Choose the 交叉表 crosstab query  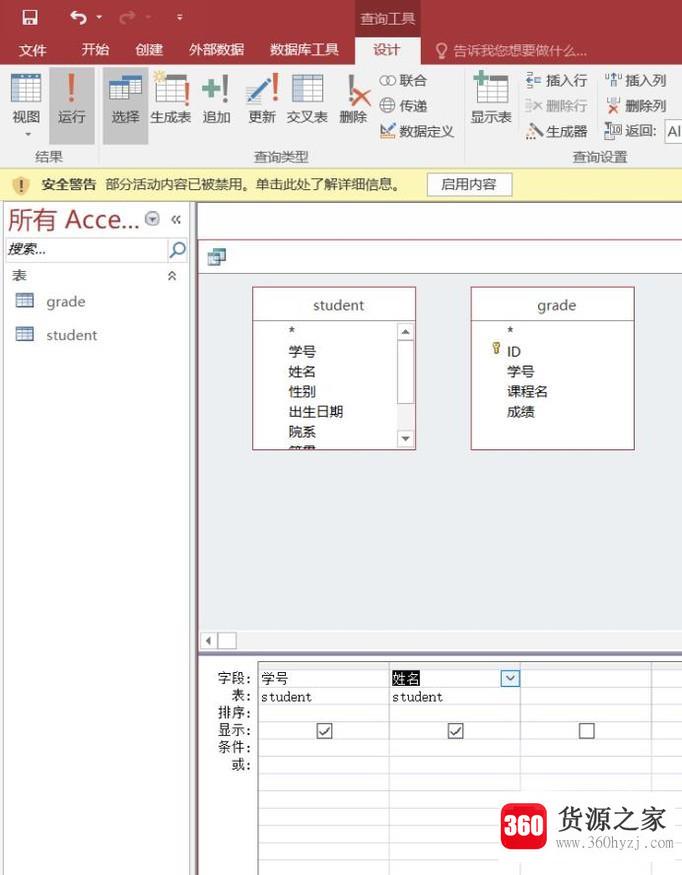point(307,98)
